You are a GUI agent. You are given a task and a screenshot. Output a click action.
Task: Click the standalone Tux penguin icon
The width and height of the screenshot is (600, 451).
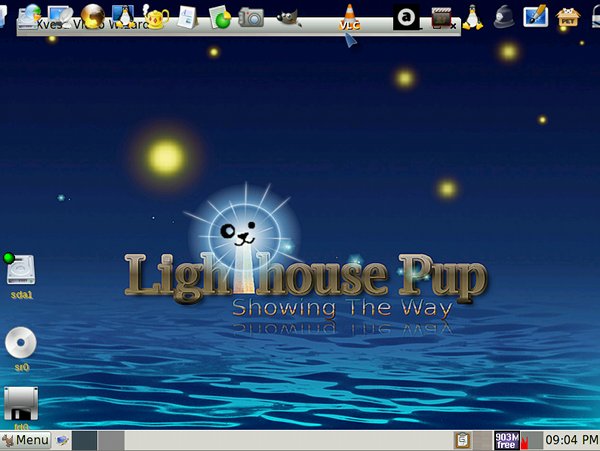[473, 17]
